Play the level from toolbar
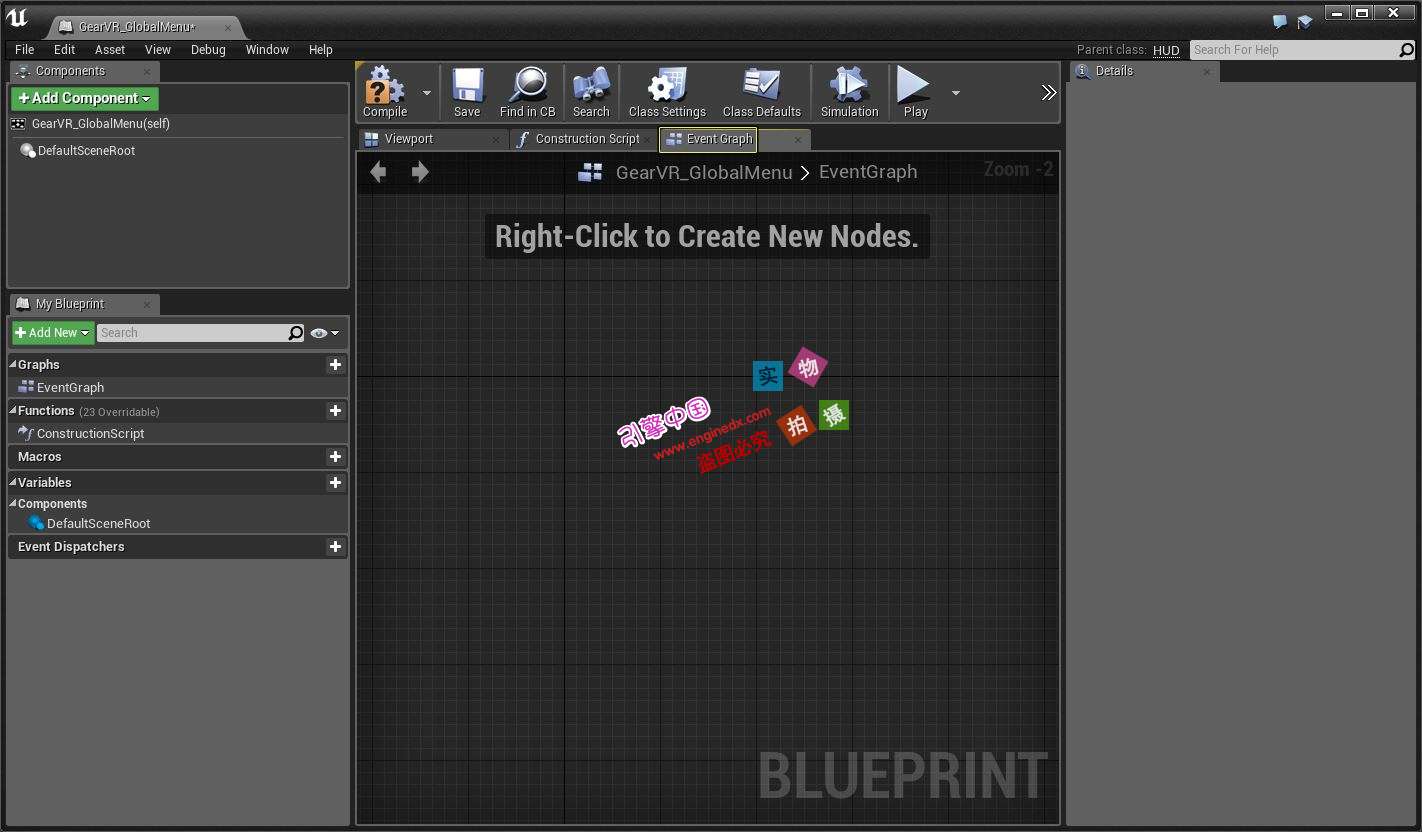1422x832 pixels. click(x=915, y=93)
